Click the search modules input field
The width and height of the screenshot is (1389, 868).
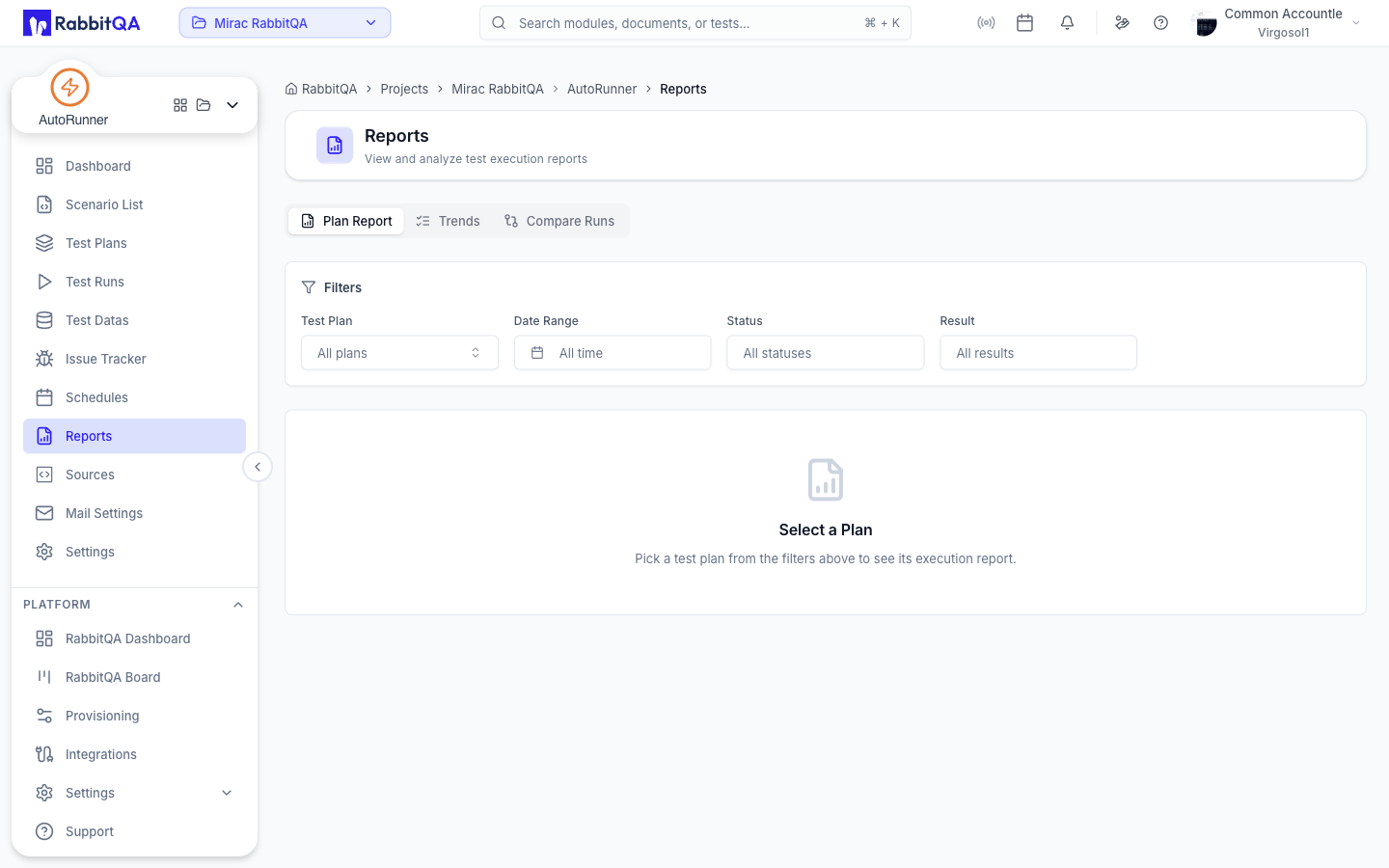pyautogui.click(x=695, y=23)
